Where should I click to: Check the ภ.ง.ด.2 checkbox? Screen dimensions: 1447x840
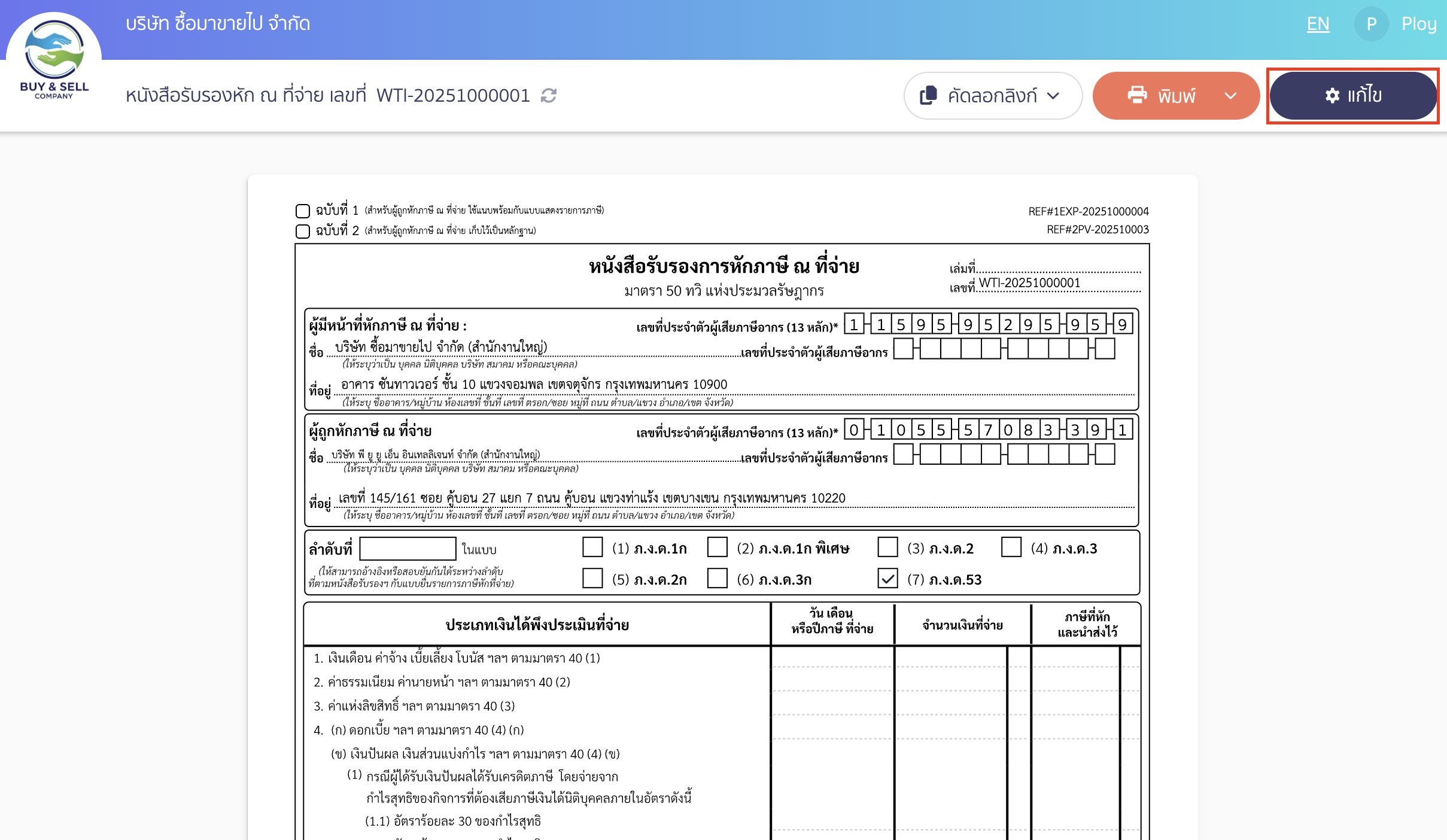coord(887,547)
